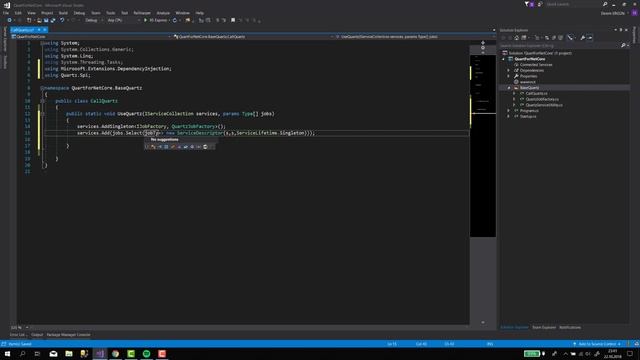
Task: Click Solution Explorer Preview Selected Items icon
Action: click(x=590, y=38)
